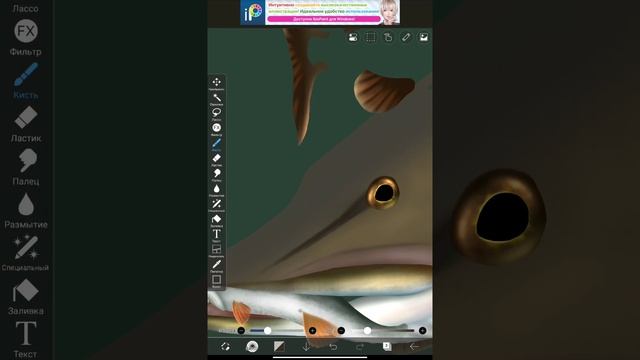Screen dimensions: 640x360
Task: Tap the brush/eraser switch icon
Action: click(225, 347)
